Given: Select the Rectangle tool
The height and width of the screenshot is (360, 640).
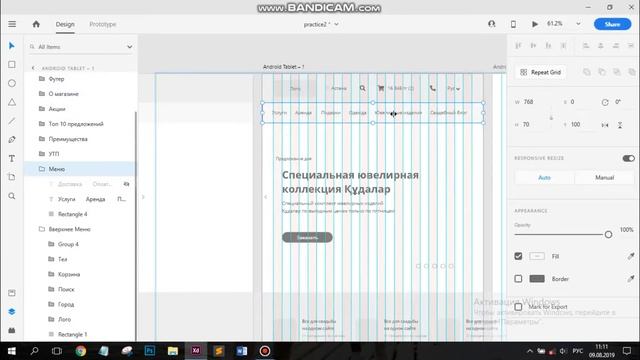Looking at the screenshot, I should click(12, 64).
